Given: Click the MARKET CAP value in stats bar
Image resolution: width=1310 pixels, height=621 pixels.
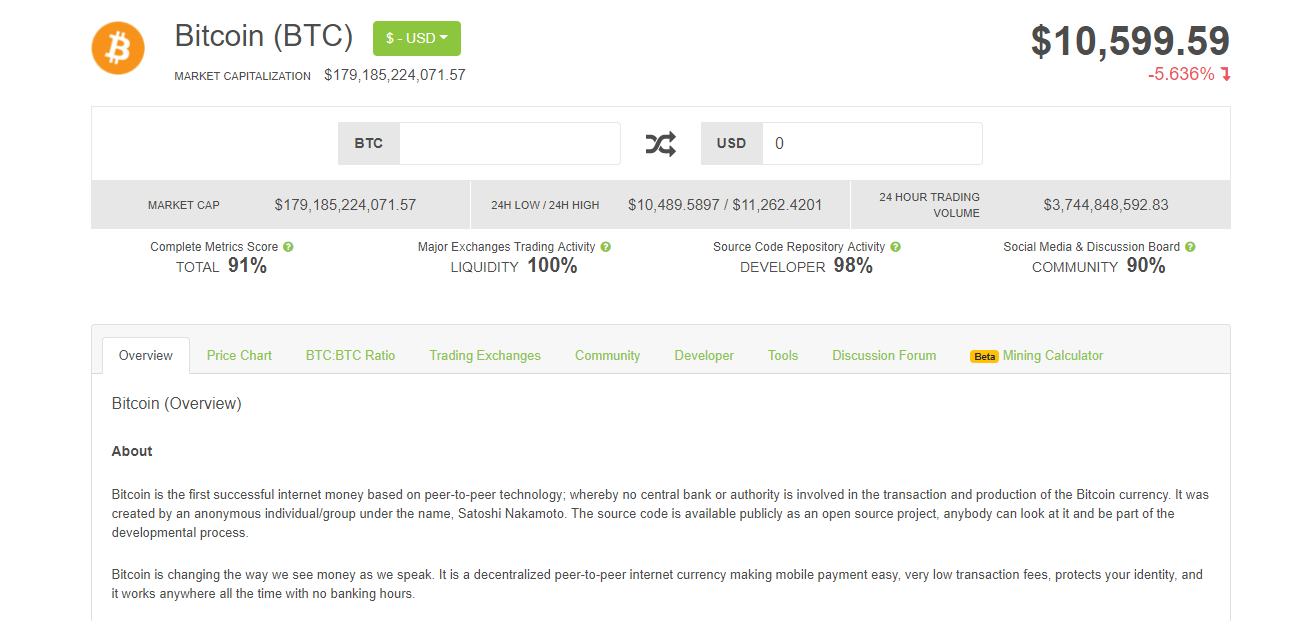Looking at the screenshot, I should [345, 205].
